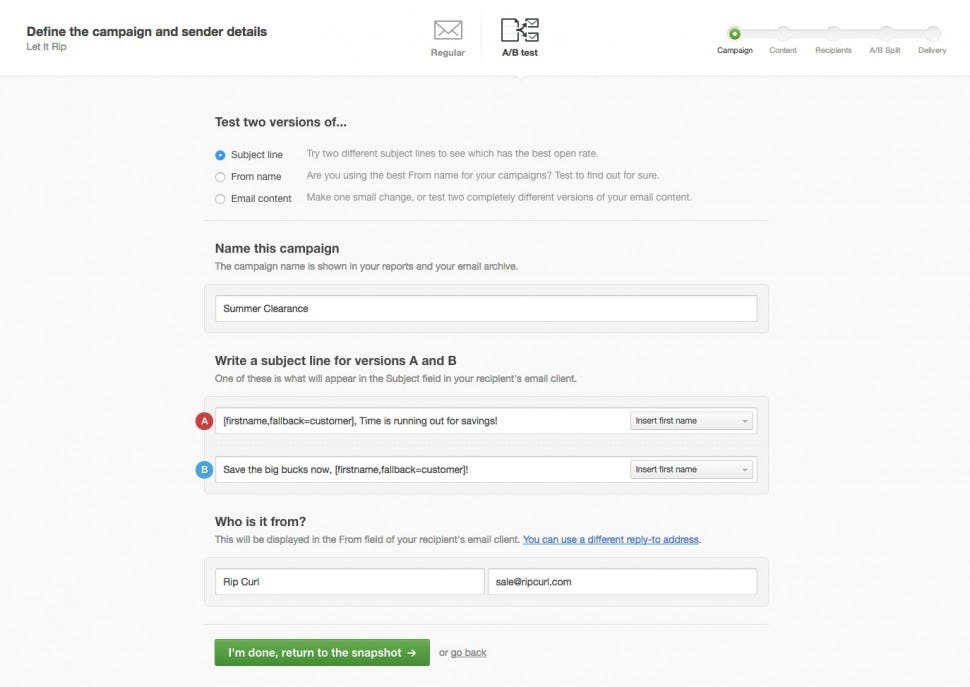Click the Content step circle
Screen dimensions: 970x687
click(x=783, y=33)
